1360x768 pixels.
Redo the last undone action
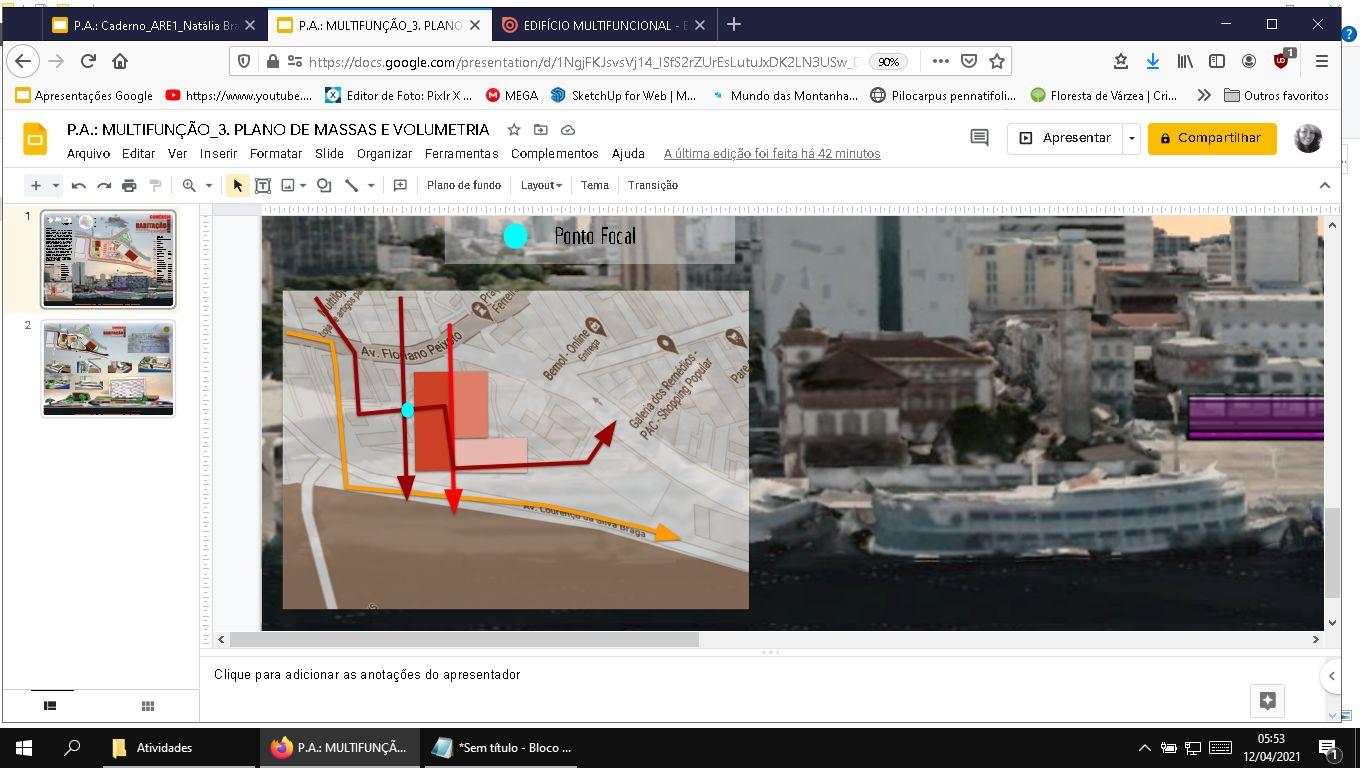click(104, 185)
